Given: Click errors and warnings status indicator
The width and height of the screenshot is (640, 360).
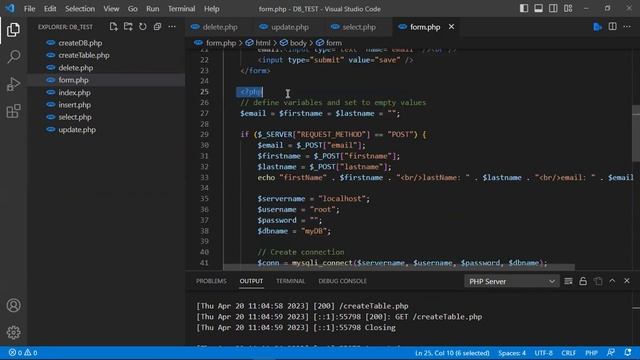Looking at the screenshot, I should (23, 353).
